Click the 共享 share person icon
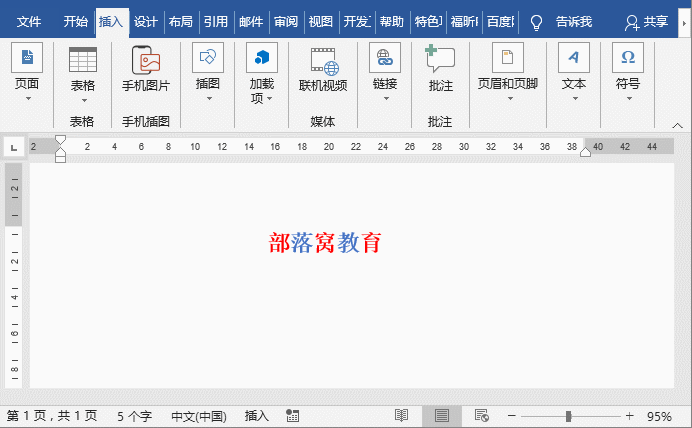 pos(632,22)
